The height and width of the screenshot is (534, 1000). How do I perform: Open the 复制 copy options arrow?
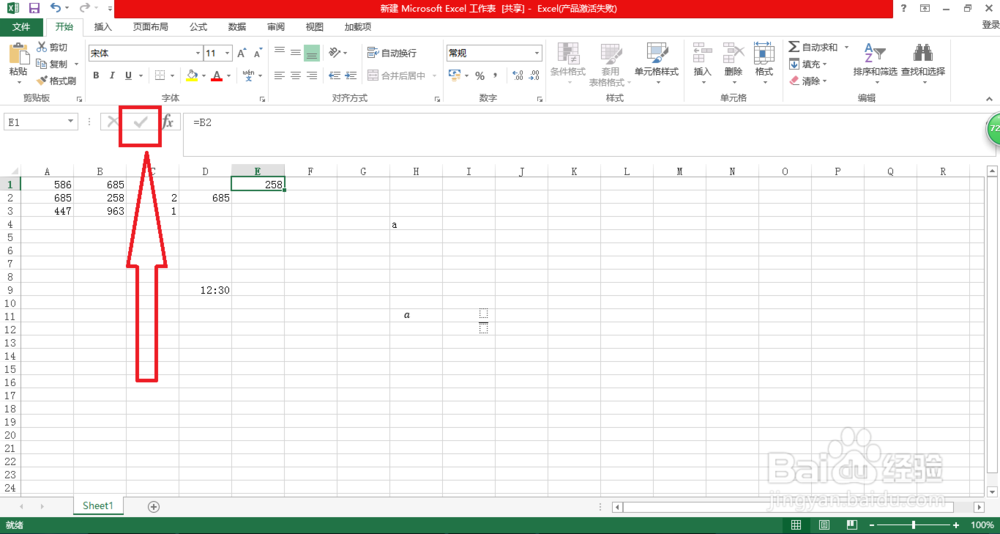[x=76, y=64]
